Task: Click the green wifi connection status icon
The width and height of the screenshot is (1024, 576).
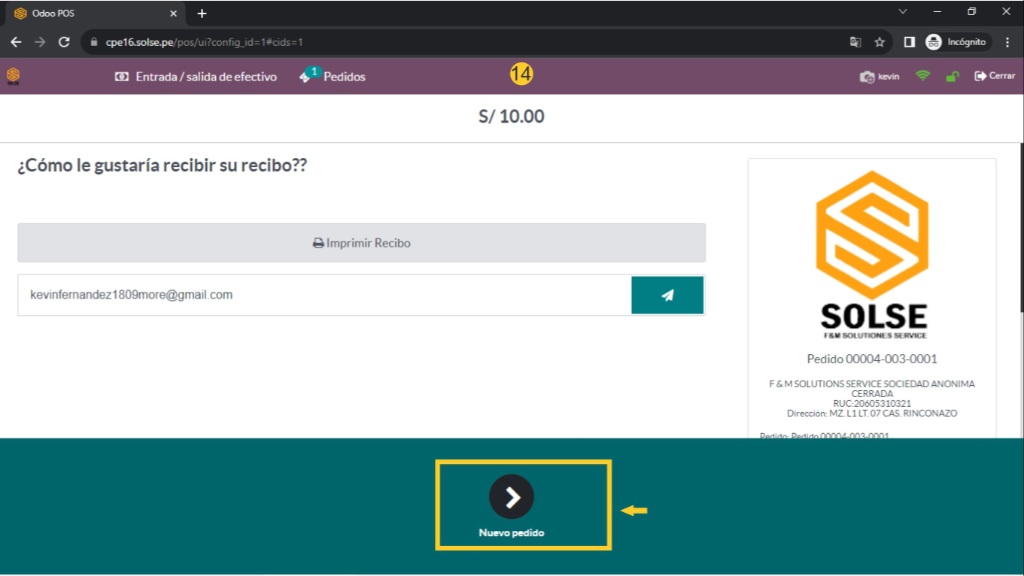Action: 922,76
